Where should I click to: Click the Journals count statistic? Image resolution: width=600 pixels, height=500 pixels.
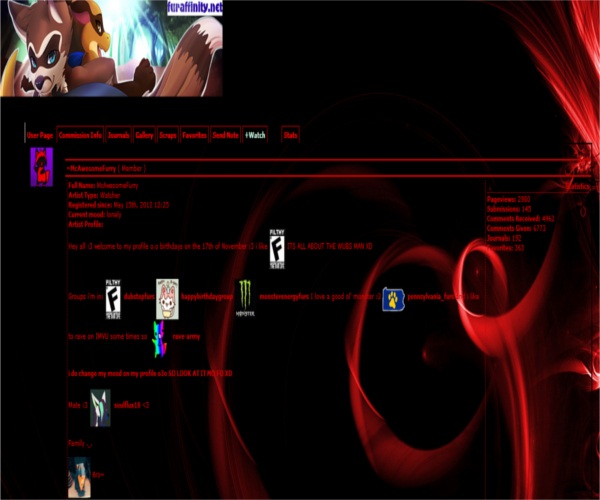pyautogui.click(x=504, y=238)
